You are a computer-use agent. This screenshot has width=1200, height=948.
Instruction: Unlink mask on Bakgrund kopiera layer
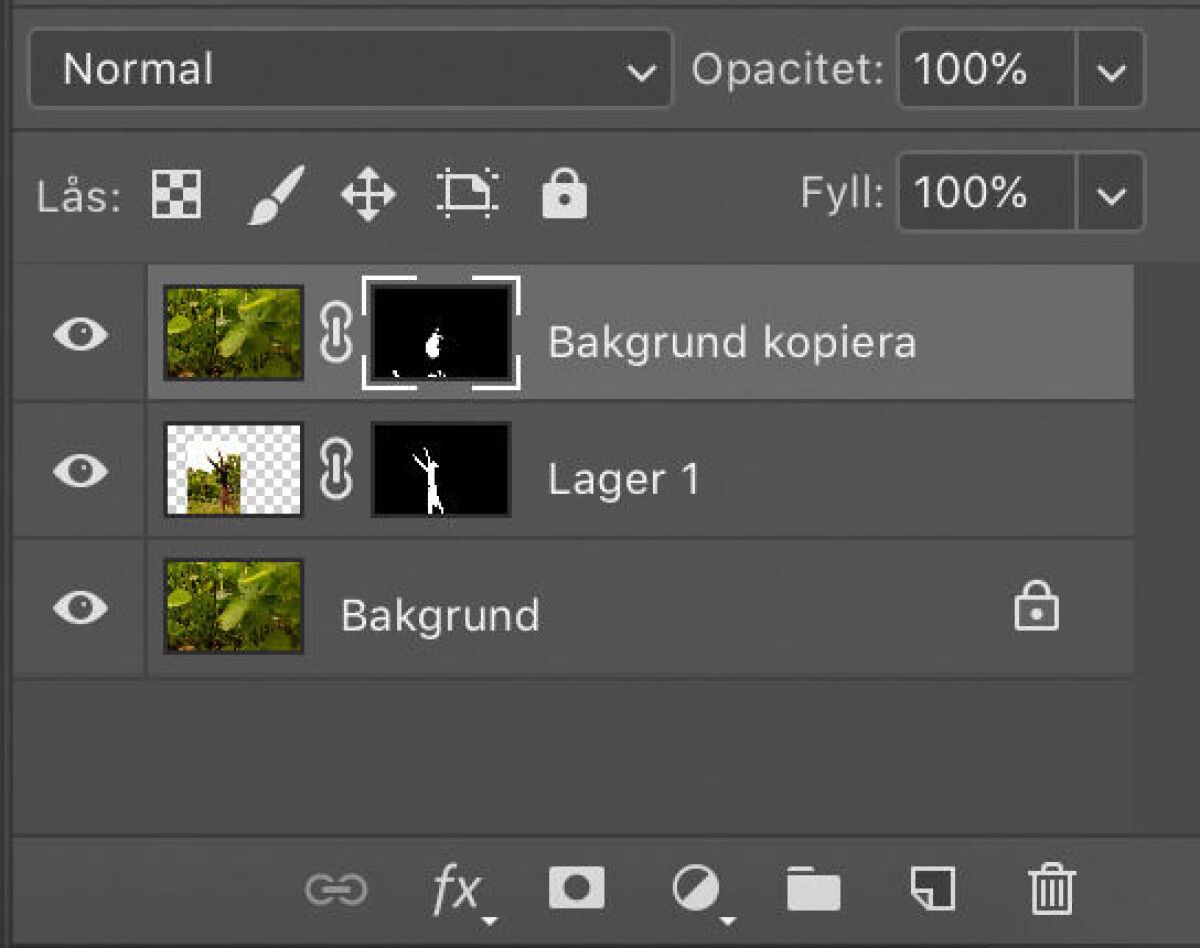(x=336, y=334)
